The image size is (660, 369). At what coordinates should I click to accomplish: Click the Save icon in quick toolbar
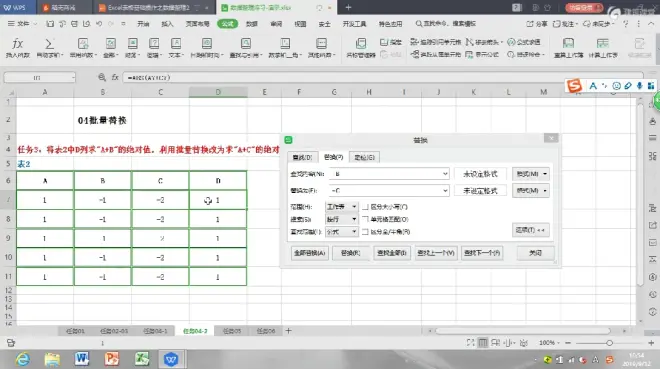tap(50, 24)
